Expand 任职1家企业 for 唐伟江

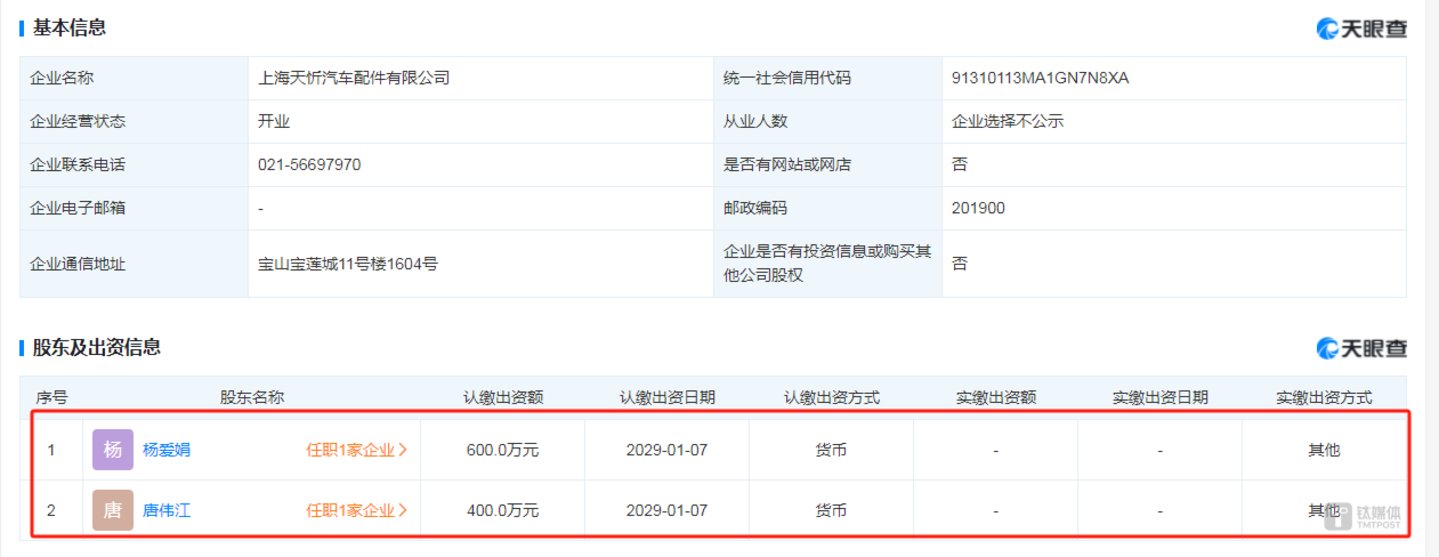[356, 510]
